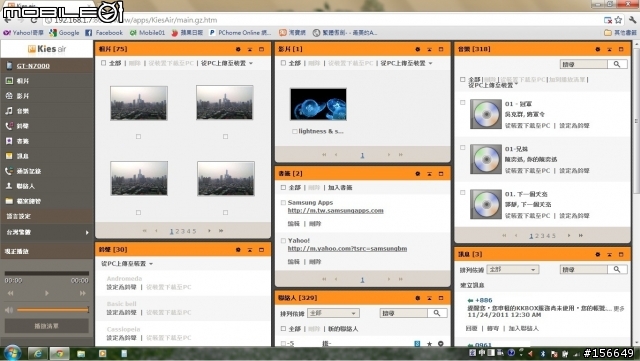This screenshot has width=640, height=361.
Task: Check 全部 select-all in 相片 panel
Action: point(104,63)
